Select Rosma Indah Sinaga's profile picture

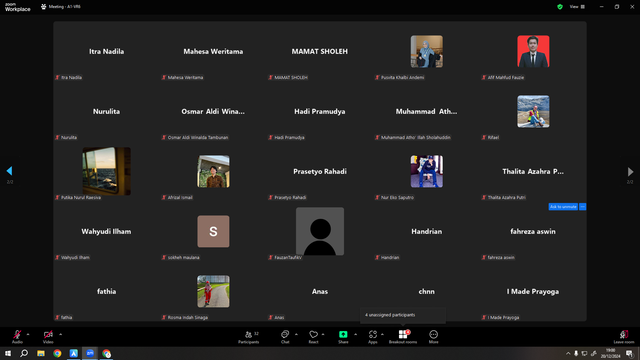coord(213,291)
